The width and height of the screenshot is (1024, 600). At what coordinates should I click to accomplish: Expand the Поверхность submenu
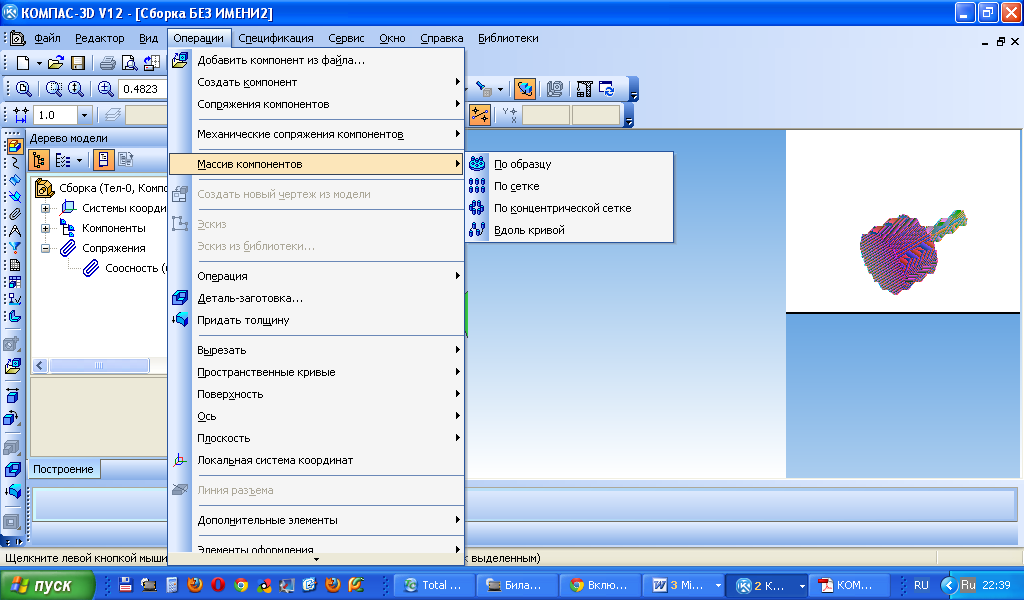(x=316, y=394)
